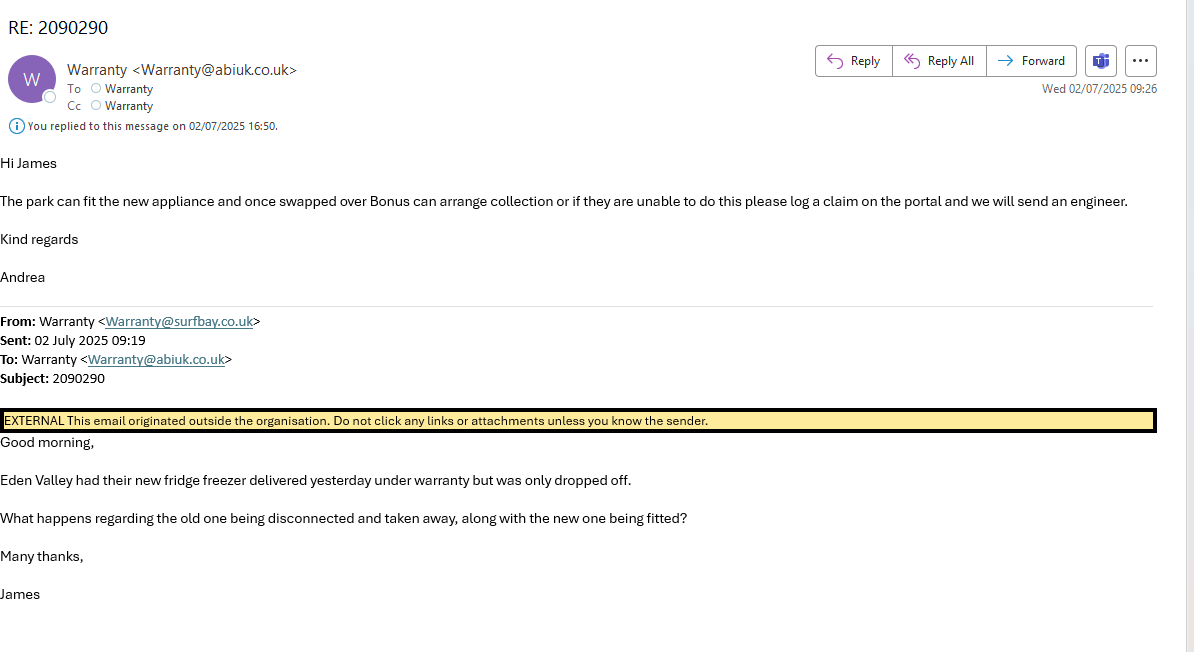This screenshot has width=1194, height=652.
Task: Click the Reply arrow button
Action: click(853, 61)
